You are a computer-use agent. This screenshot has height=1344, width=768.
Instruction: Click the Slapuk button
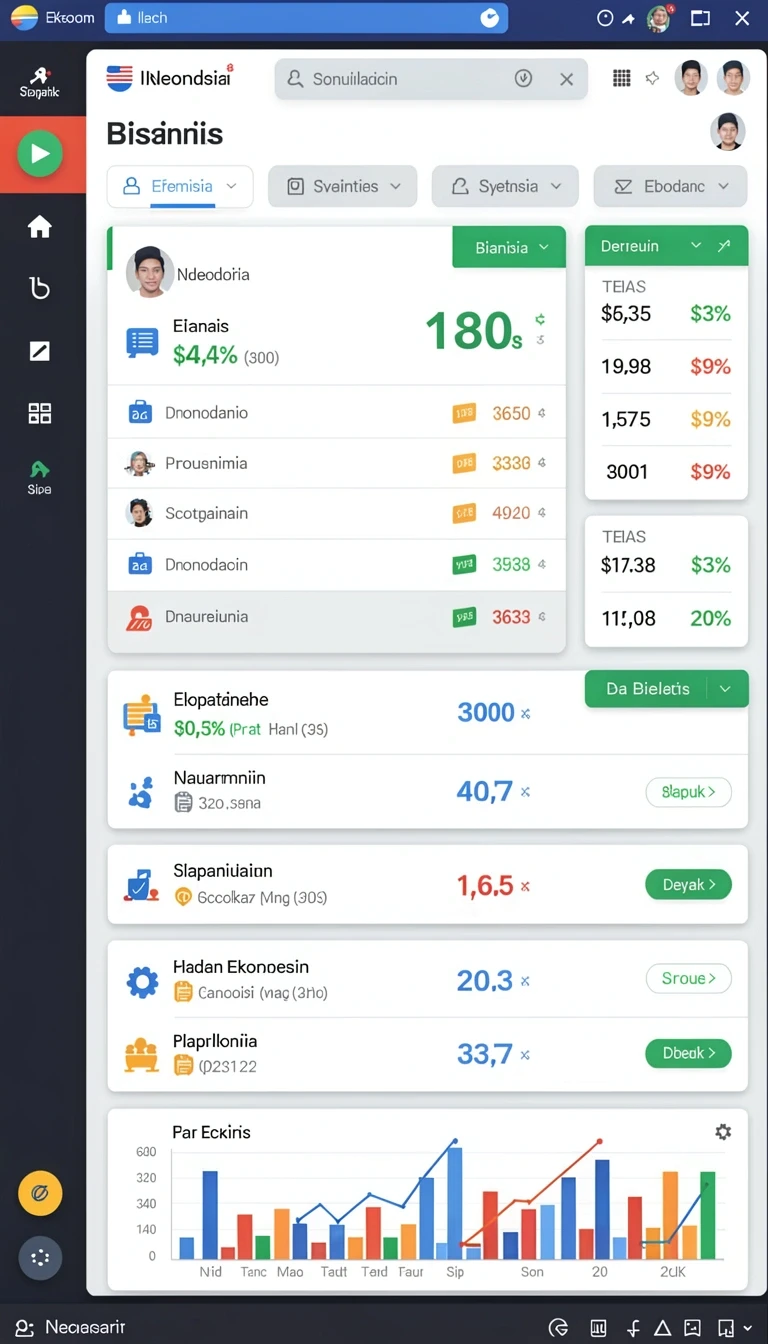[689, 792]
